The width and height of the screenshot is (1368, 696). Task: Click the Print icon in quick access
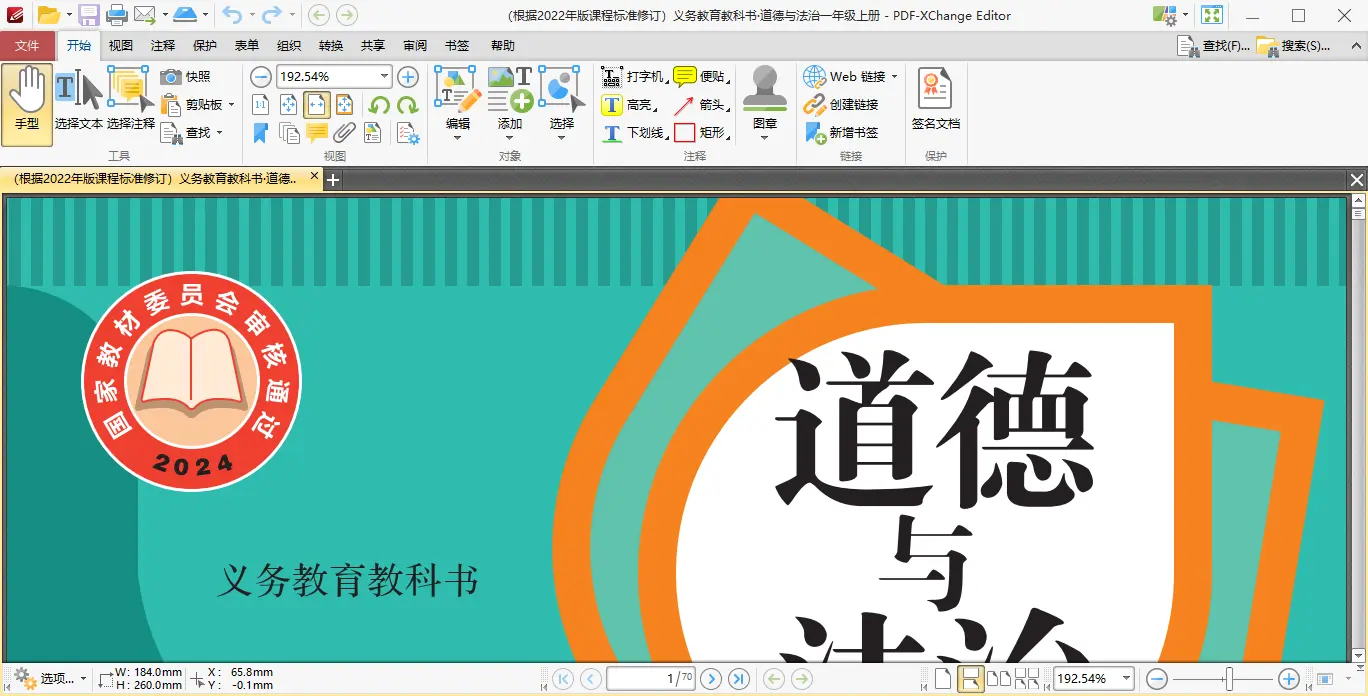[x=116, y=15]
